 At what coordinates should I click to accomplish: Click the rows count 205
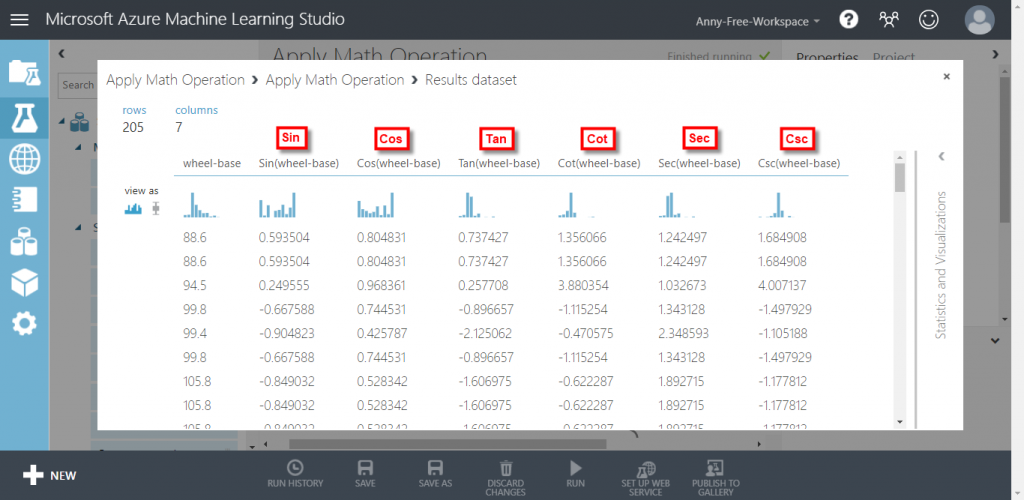pyautogui.click(x=133, y=127)
